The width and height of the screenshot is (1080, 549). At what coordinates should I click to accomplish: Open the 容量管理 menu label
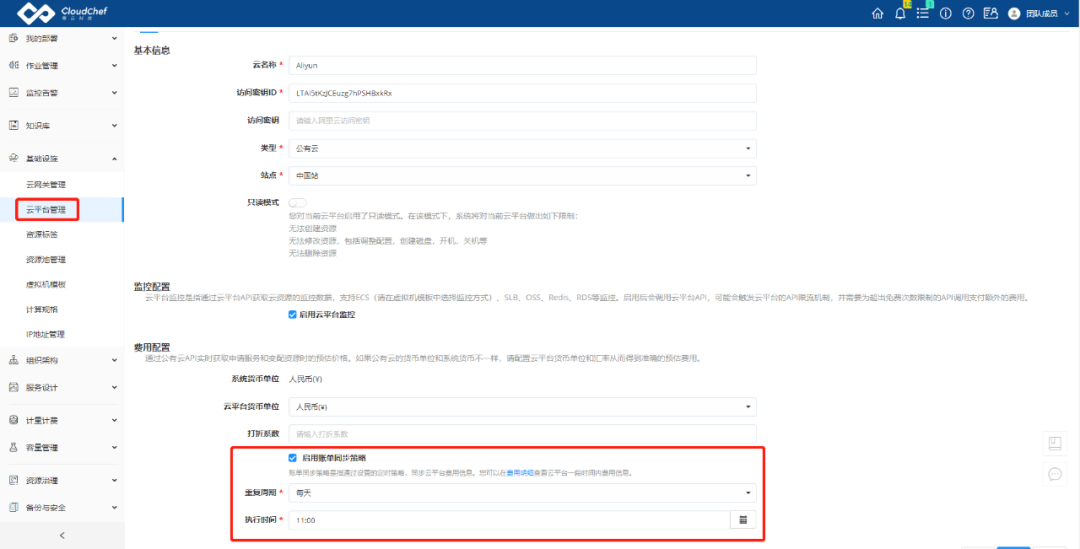tap(42, 447)
